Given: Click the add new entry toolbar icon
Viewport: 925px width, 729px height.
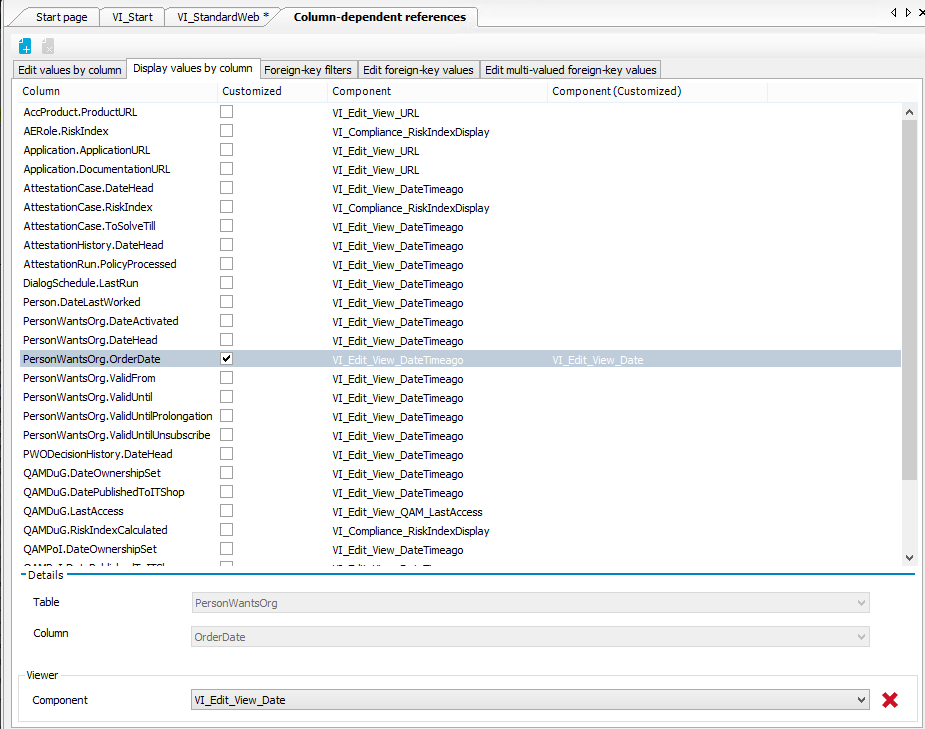Looking at the screenshot, I should coord(25,46).
